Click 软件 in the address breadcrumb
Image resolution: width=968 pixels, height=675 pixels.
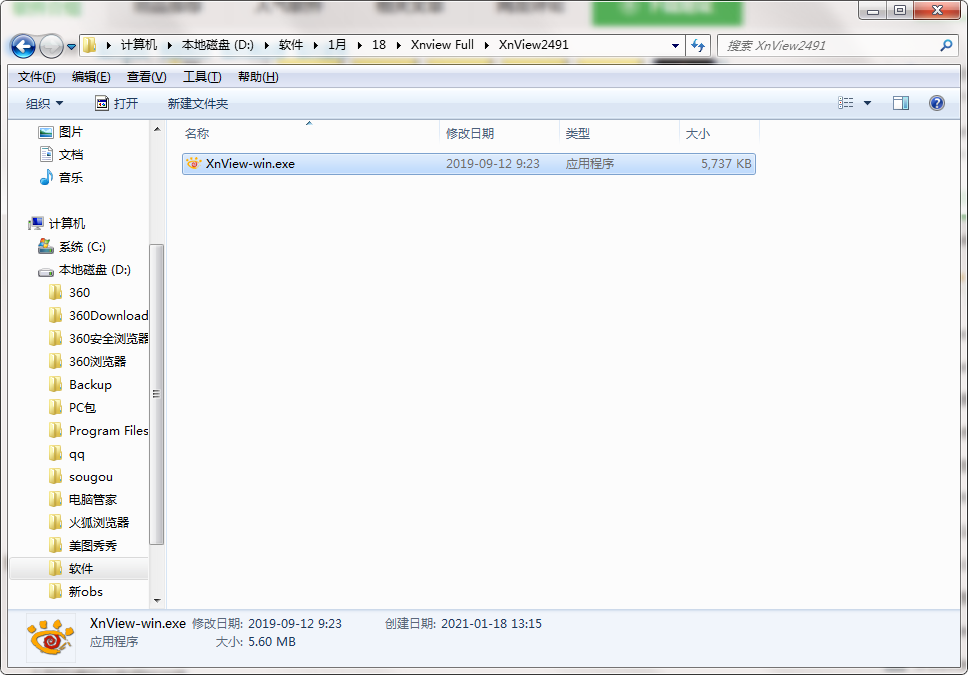291,45
